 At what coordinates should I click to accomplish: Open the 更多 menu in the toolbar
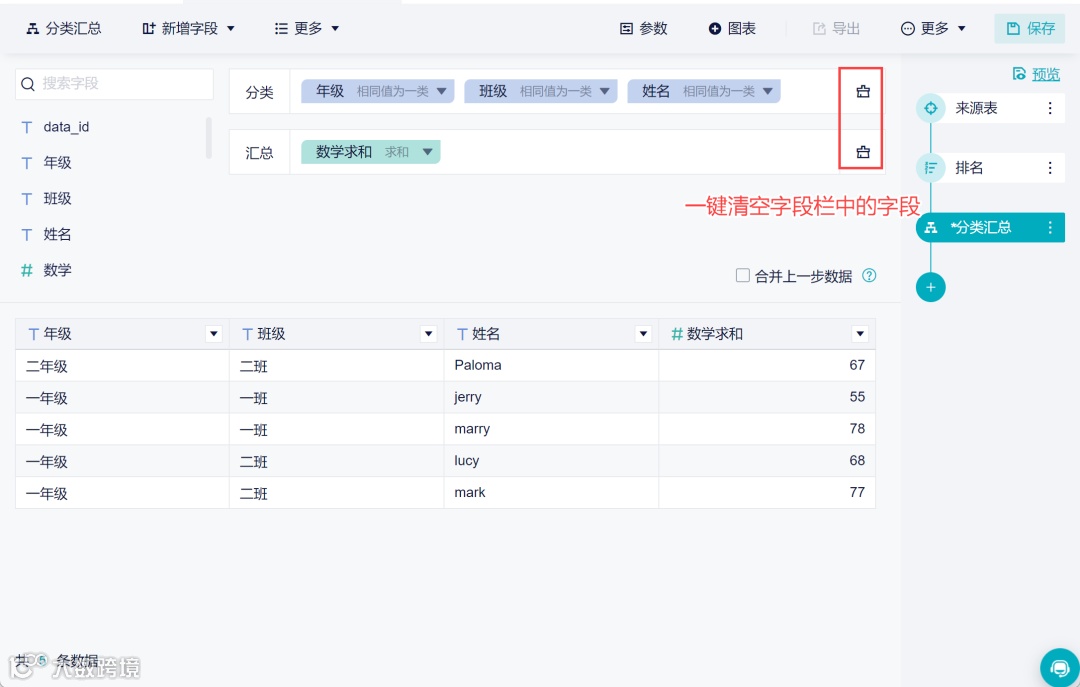pyautogui.click(x=306, y=28)
